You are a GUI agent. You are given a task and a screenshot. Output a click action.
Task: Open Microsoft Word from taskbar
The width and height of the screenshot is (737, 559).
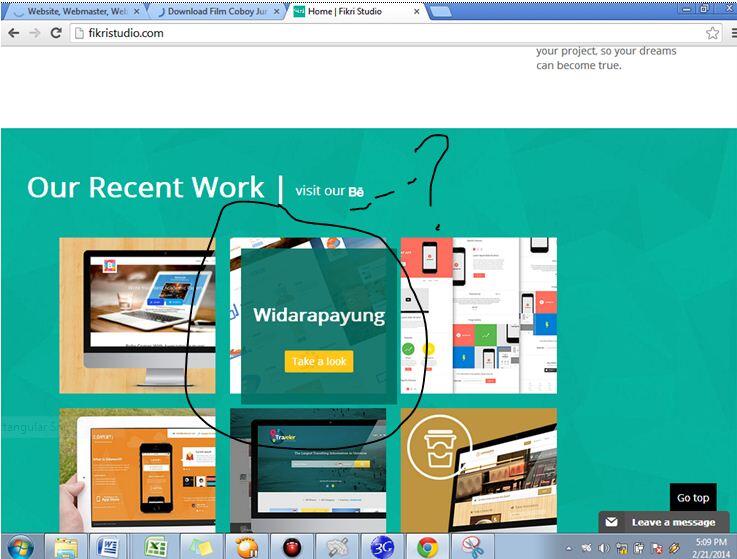109,547
